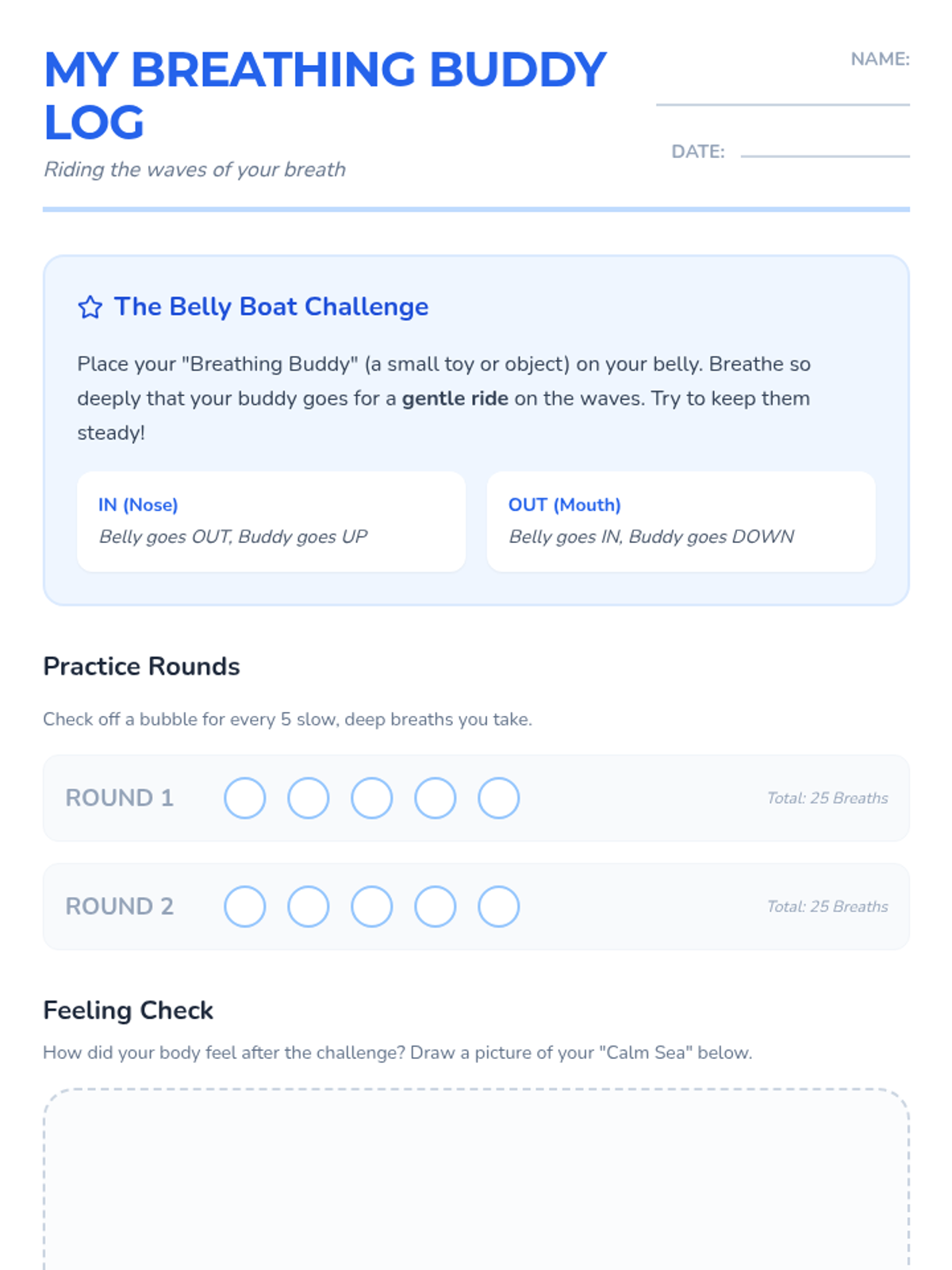Check the fifth bubble in Round 1
Viewport: 952px width, 1270px height.
498,798
